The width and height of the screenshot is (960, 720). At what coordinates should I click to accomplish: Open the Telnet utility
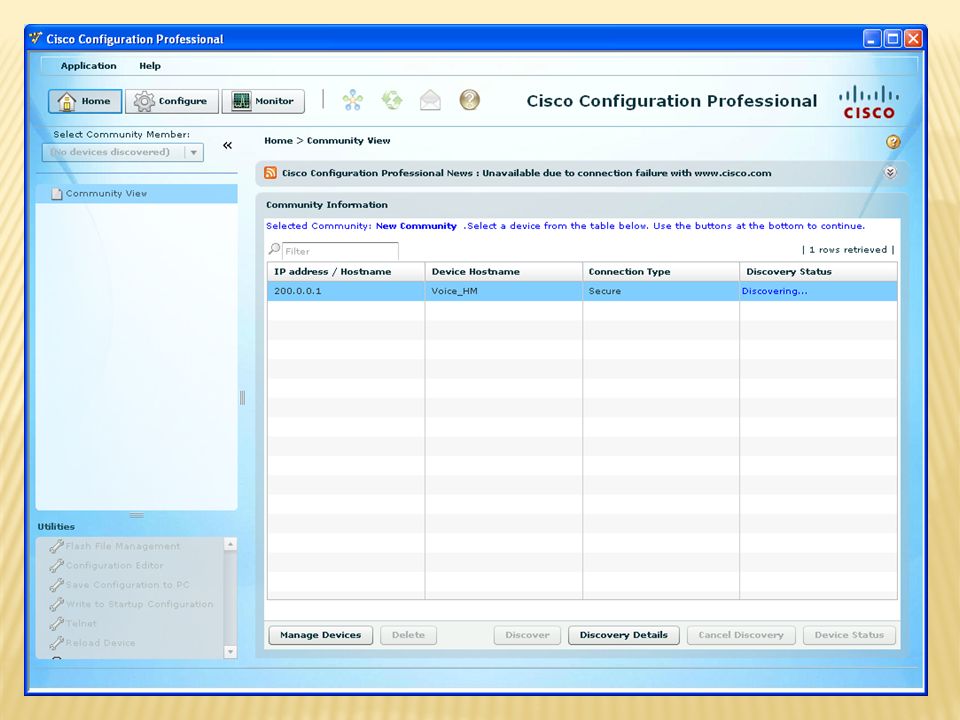tap(81, 623)
